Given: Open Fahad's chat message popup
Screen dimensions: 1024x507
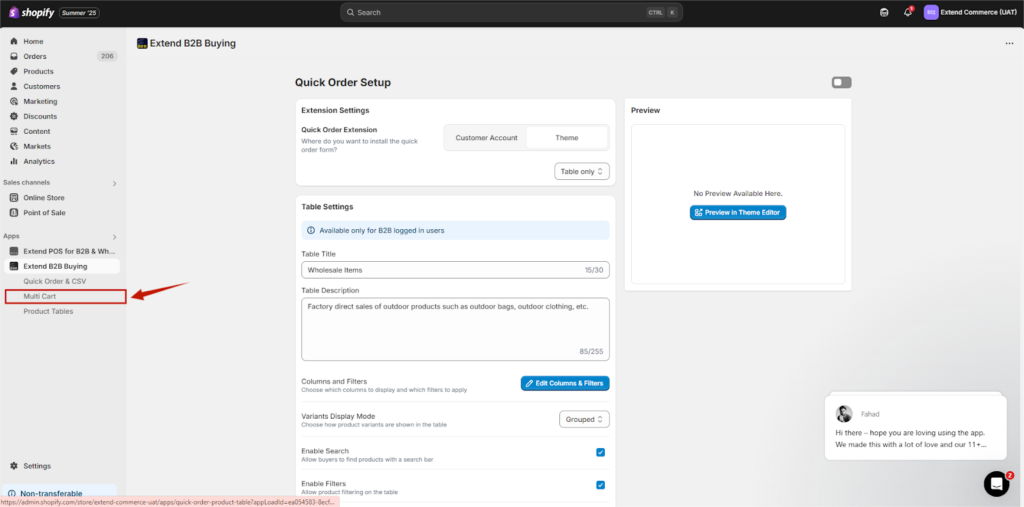Looking at the screenshot, I should click(x=915, y=427).
